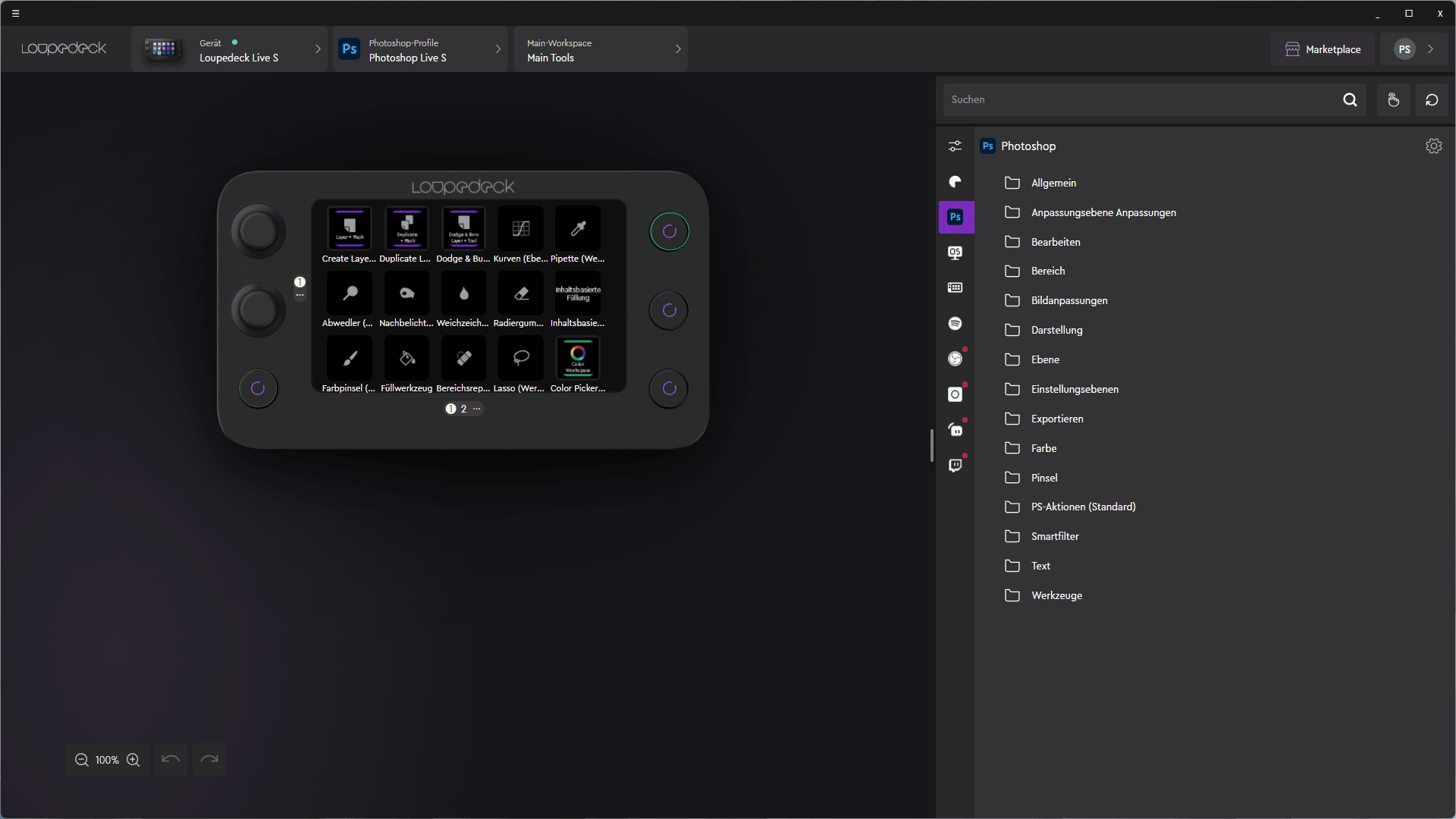Click the Suchen search field
The height and width of the screenshot is (819, 1456).
pyautogui.click(x=1137, y=100)
